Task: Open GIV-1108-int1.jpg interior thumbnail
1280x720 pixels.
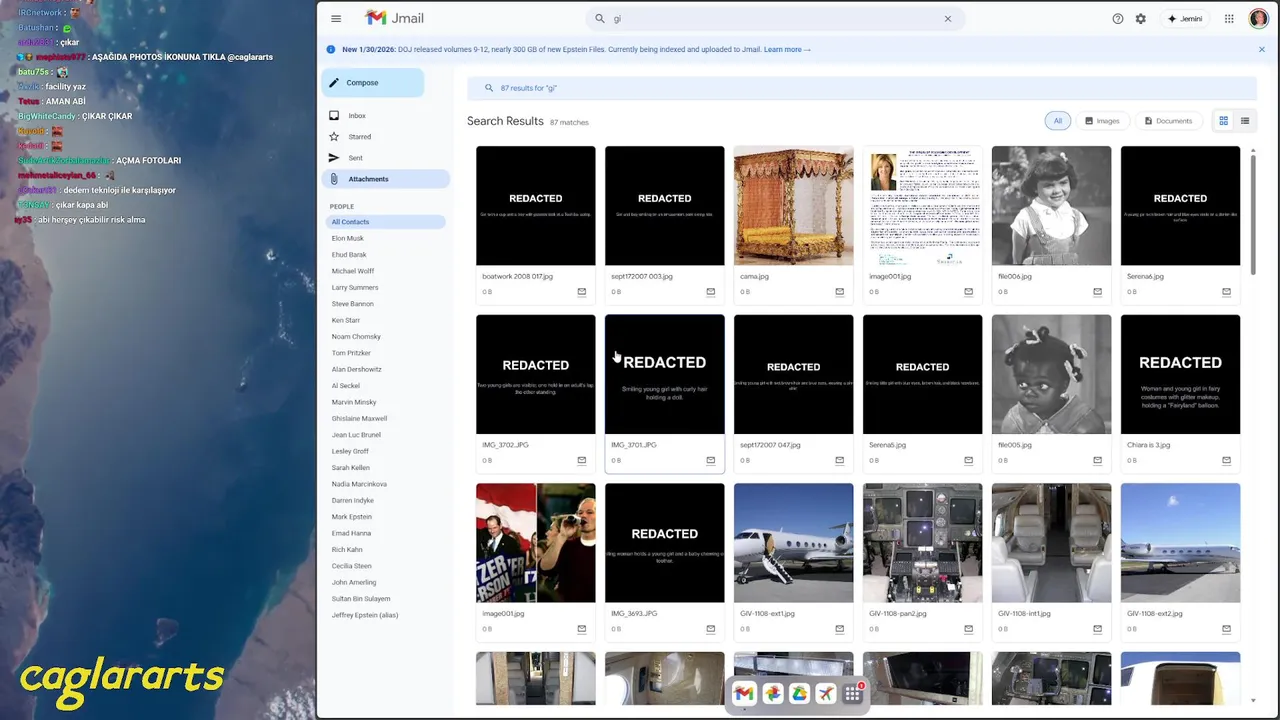Action: (1051, 543)
